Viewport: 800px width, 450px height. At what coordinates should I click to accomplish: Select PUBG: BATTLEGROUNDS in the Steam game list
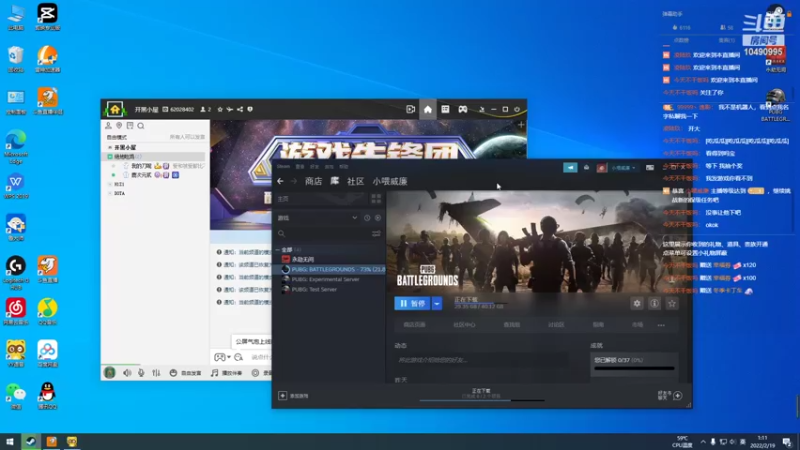[330, 269]
